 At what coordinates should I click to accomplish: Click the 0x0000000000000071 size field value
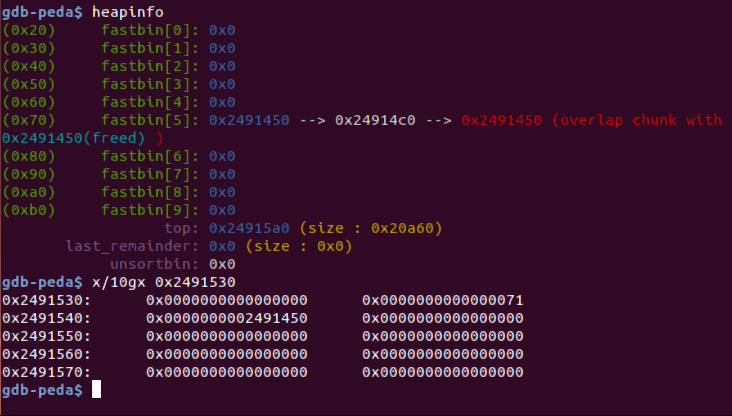coord(443,300)
